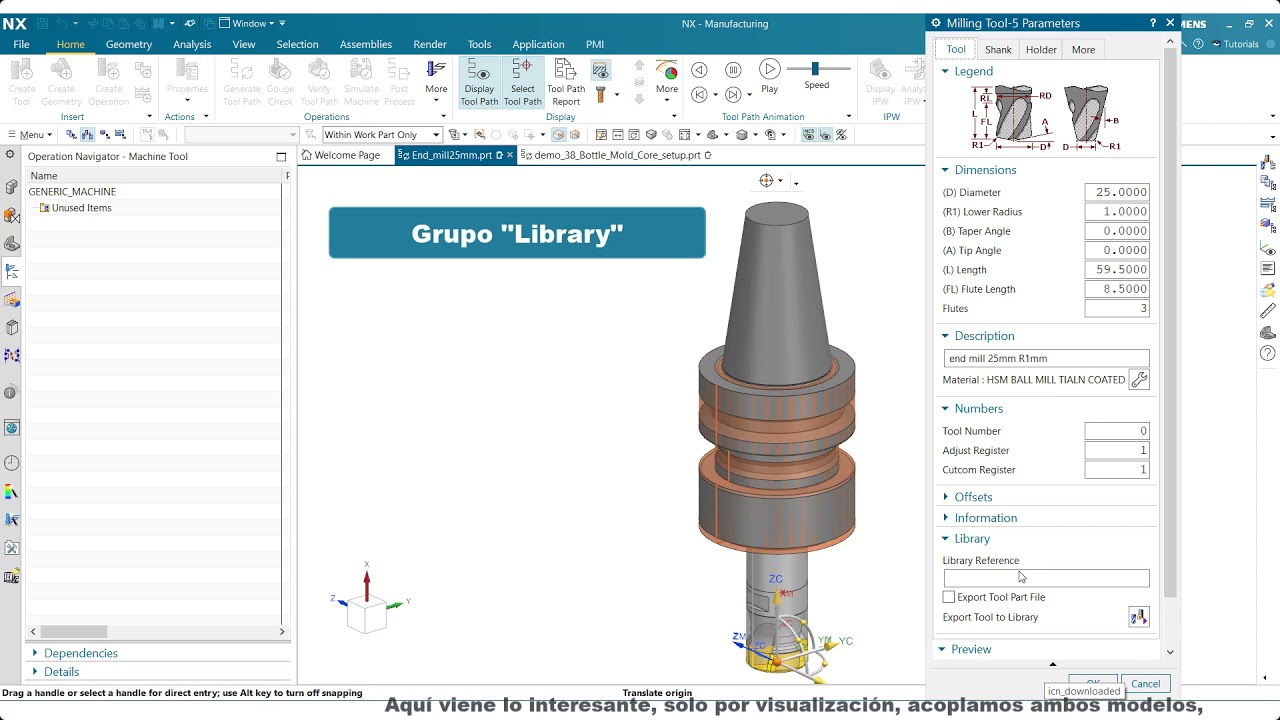Viewport: 1280px width, 720px height.
Task: Click the clock History resource bar icon
Action: click(x=11, y=463)
